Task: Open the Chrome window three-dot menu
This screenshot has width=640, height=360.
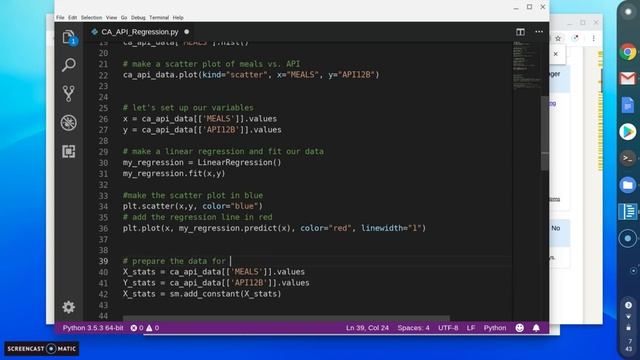Action: 593,38
